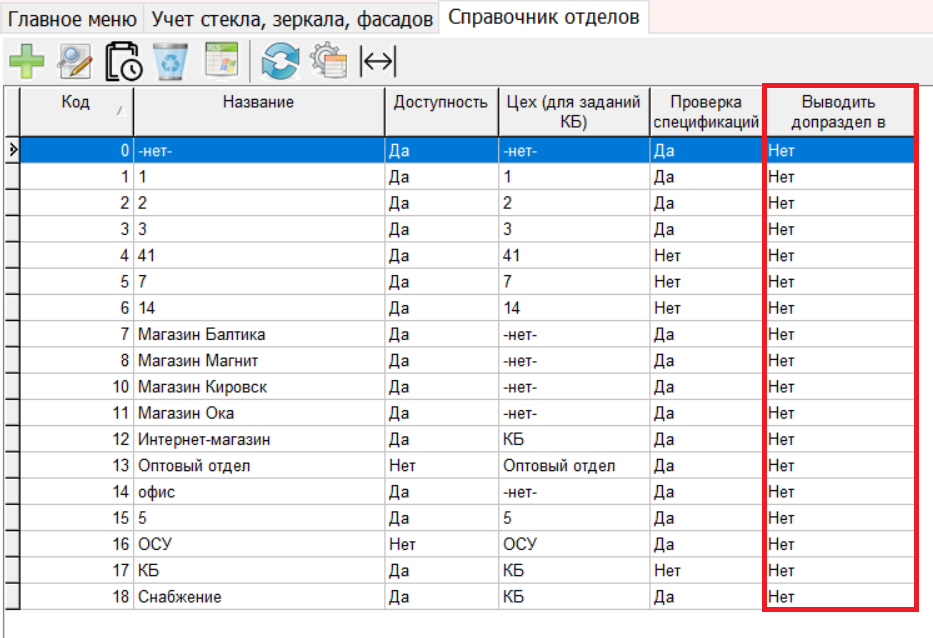Click the clipboard with clock history icon

coord(124,62)
